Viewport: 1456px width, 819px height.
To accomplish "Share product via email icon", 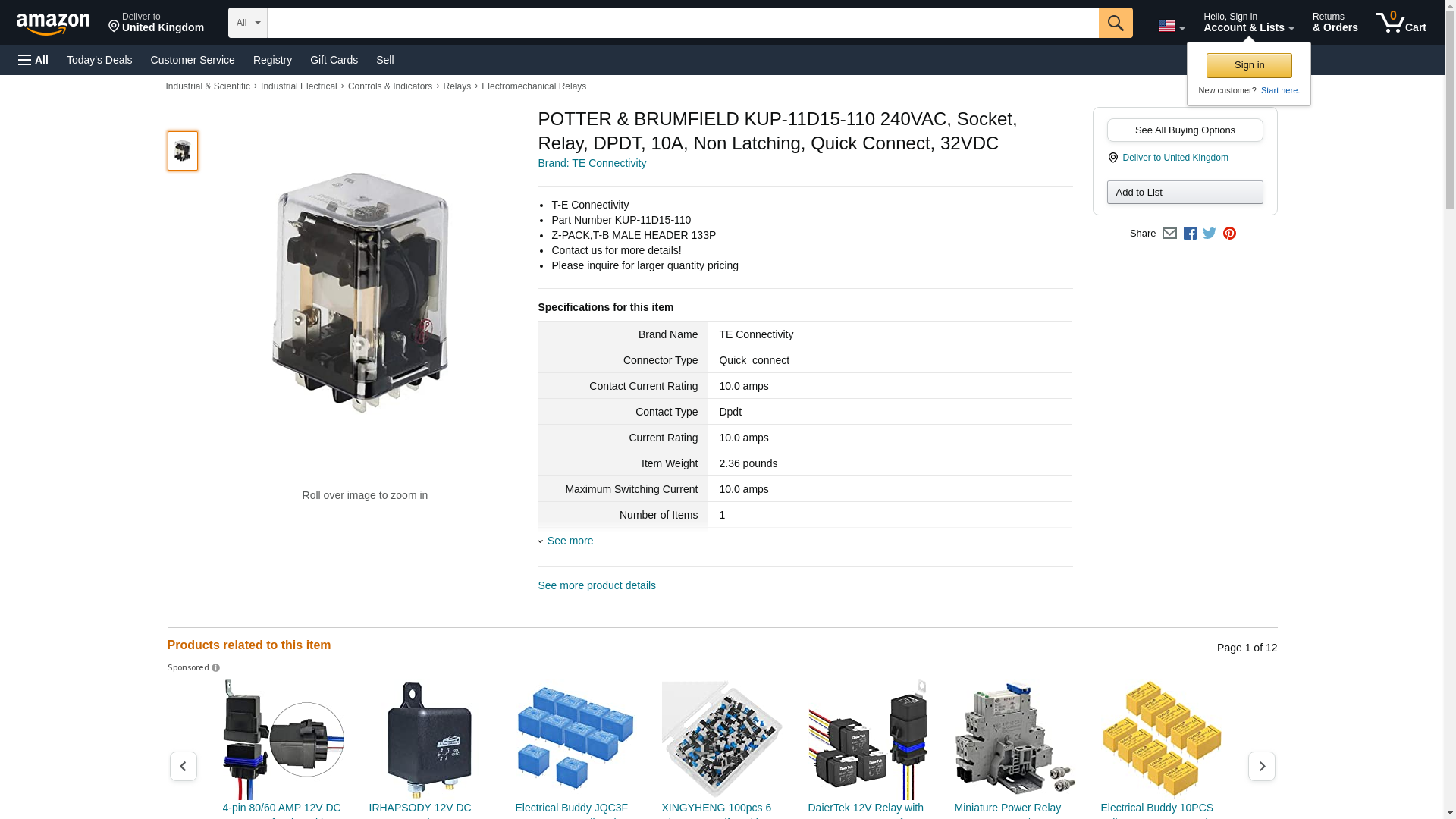I will (x=1169, y=234).
